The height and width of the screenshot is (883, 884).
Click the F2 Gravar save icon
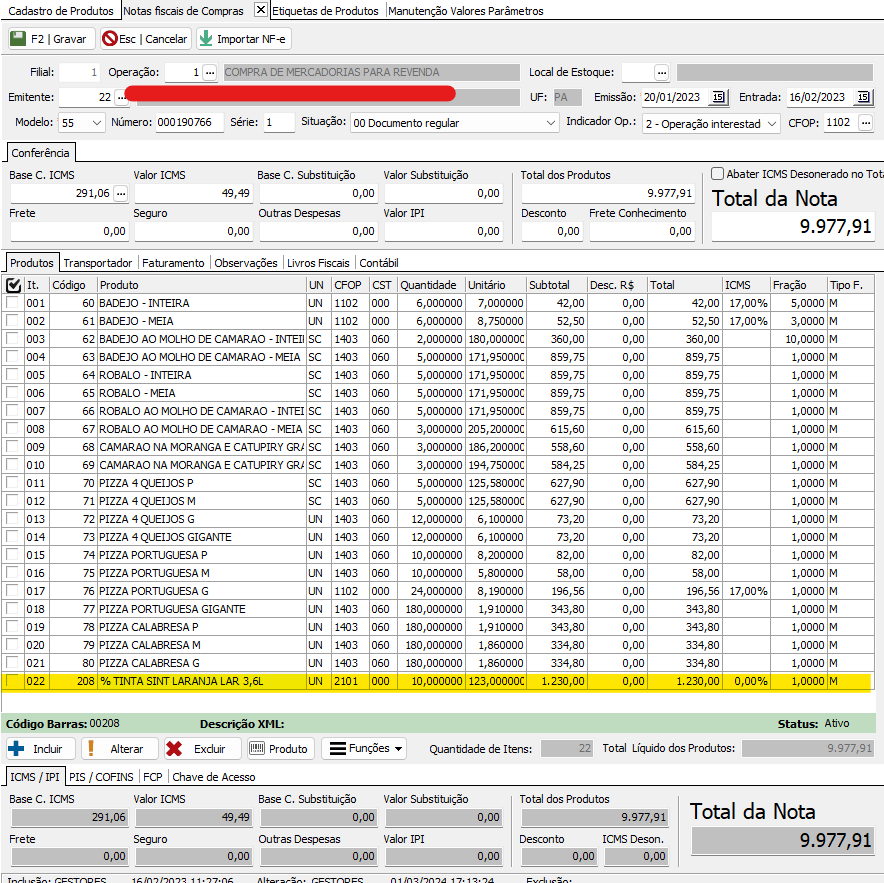coord(18,39)
